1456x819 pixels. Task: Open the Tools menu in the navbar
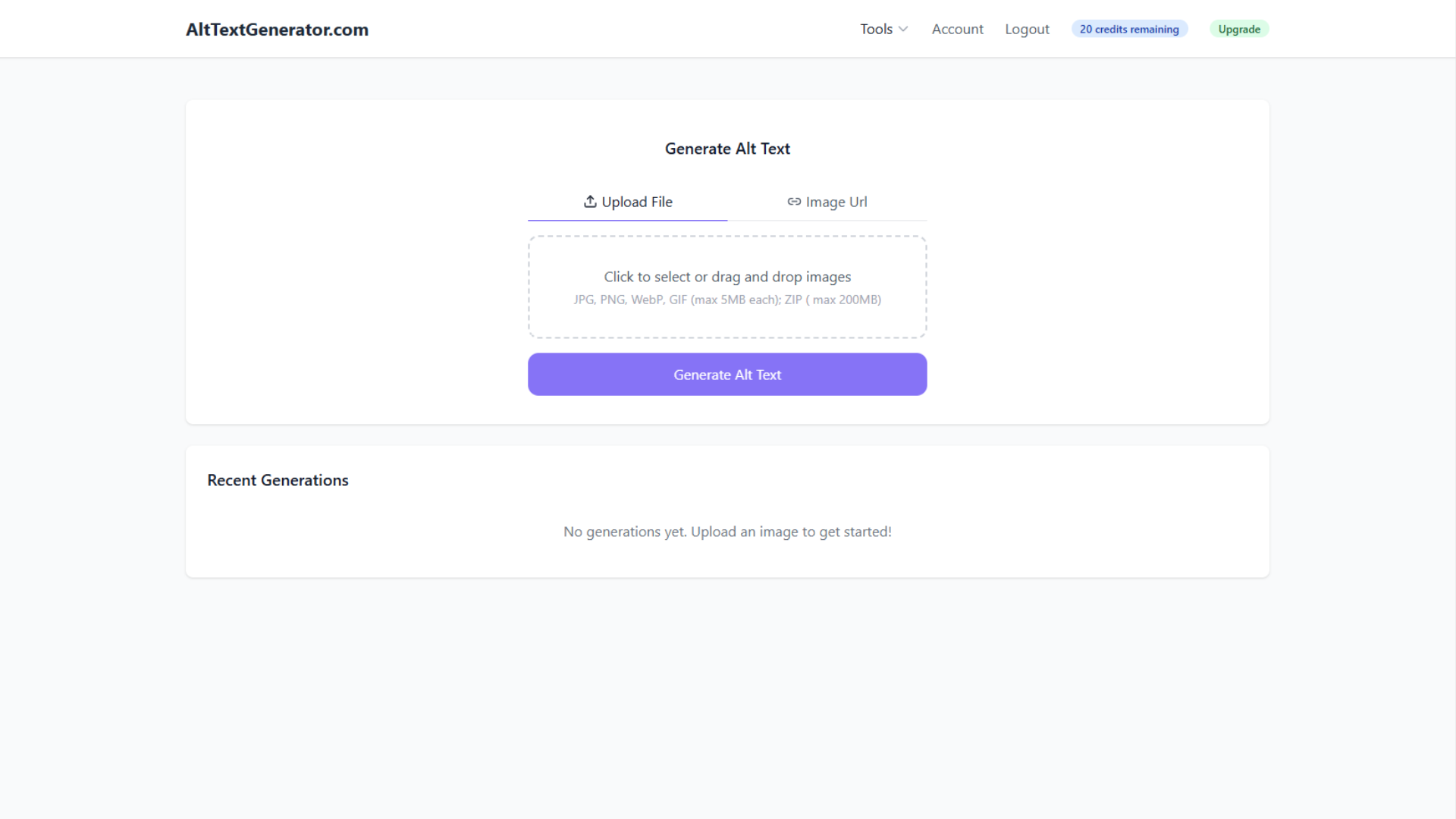pos(884,29)
